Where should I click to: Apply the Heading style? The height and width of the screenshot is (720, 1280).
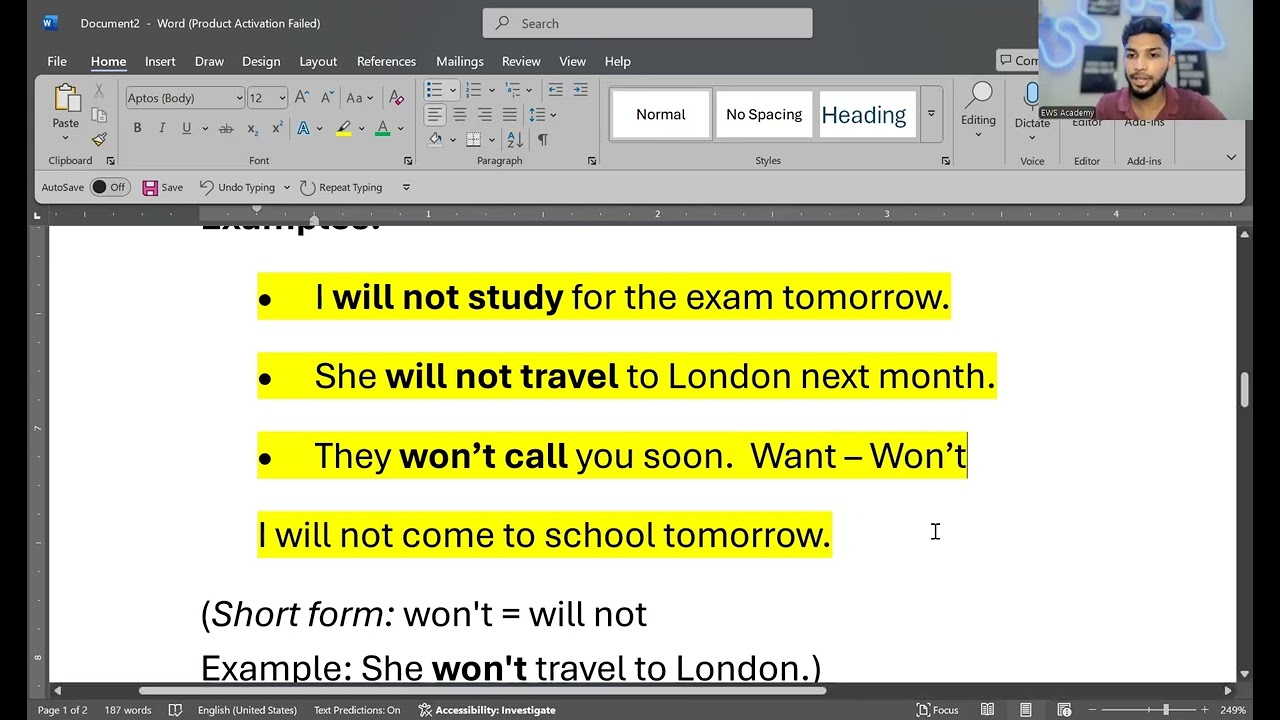[865, 114]
